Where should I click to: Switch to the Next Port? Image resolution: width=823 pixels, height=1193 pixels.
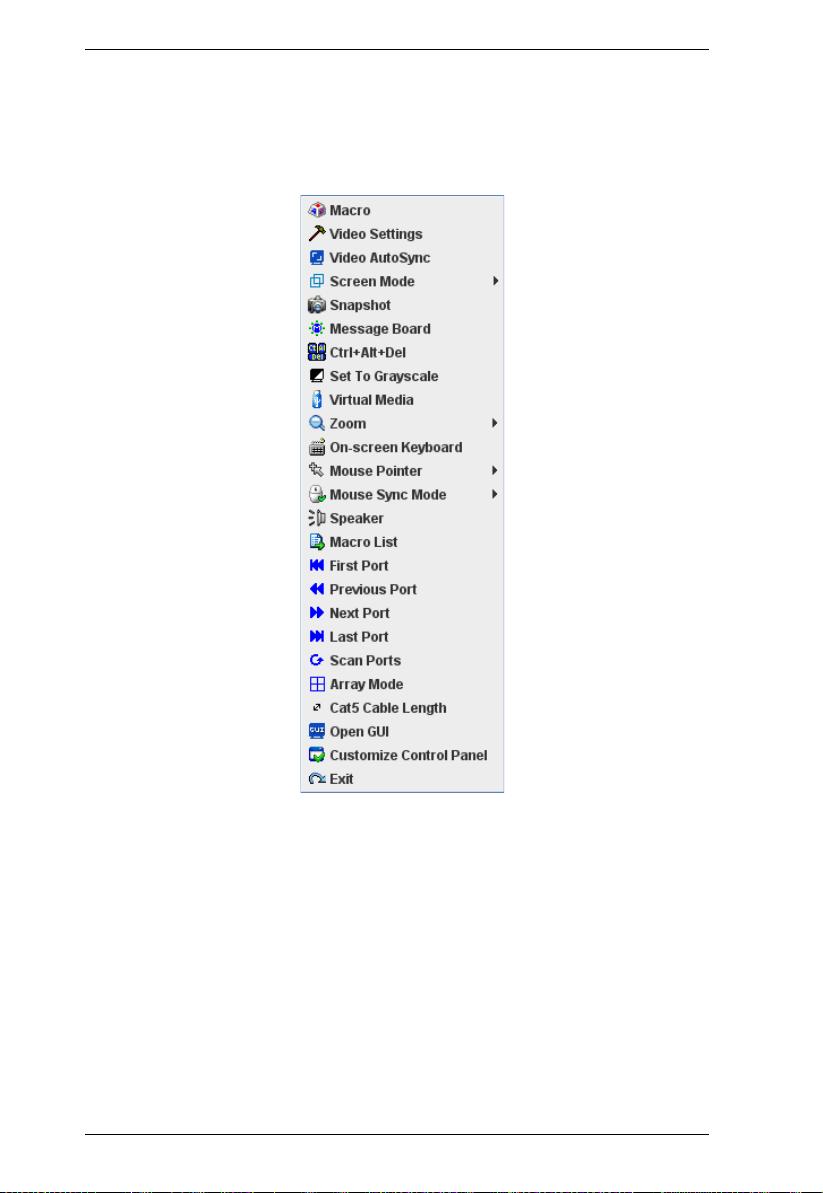(x=402, y=613)
